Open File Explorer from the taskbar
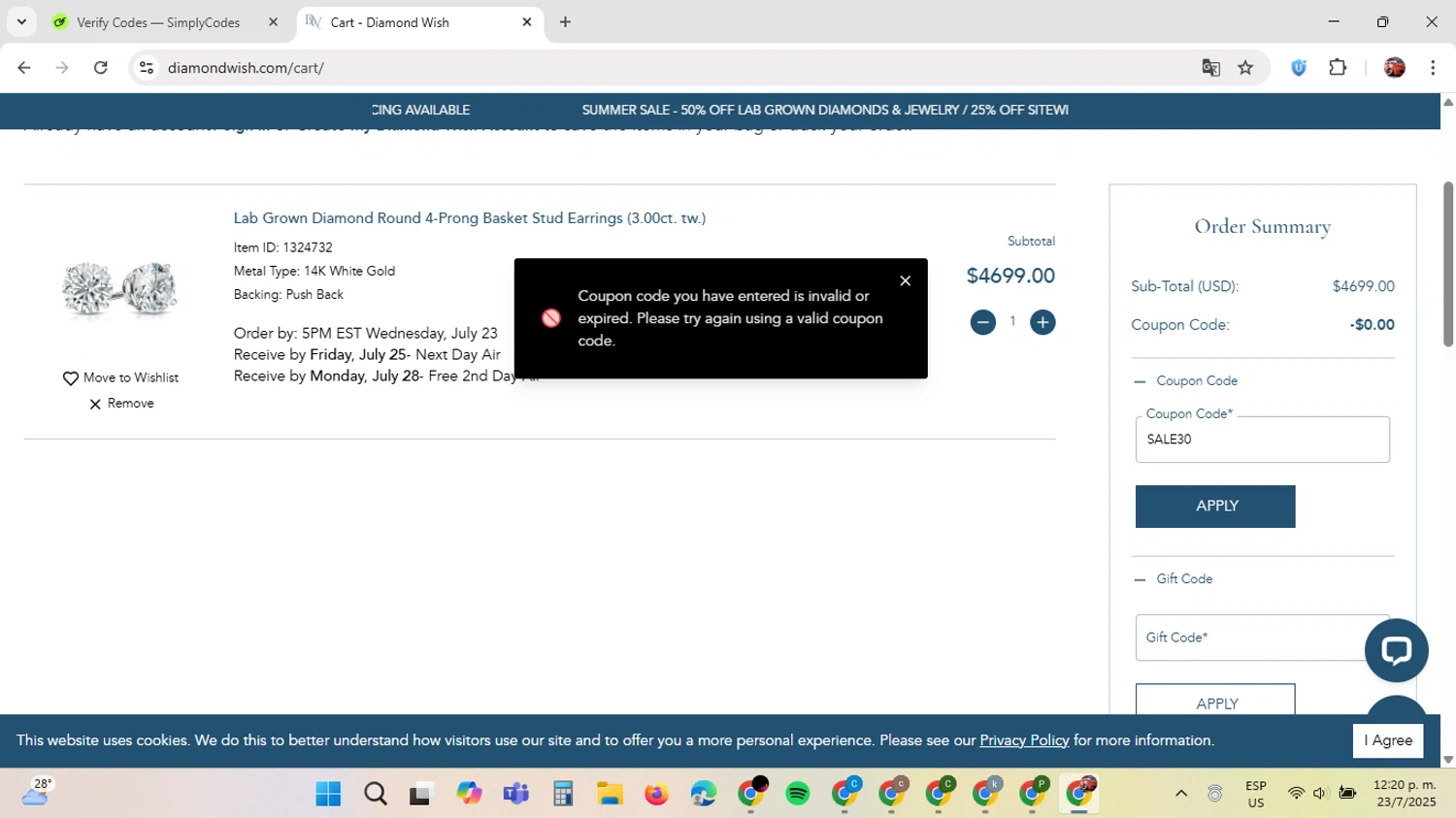This screenshot has width=1456, height=818. coord(610,794)
